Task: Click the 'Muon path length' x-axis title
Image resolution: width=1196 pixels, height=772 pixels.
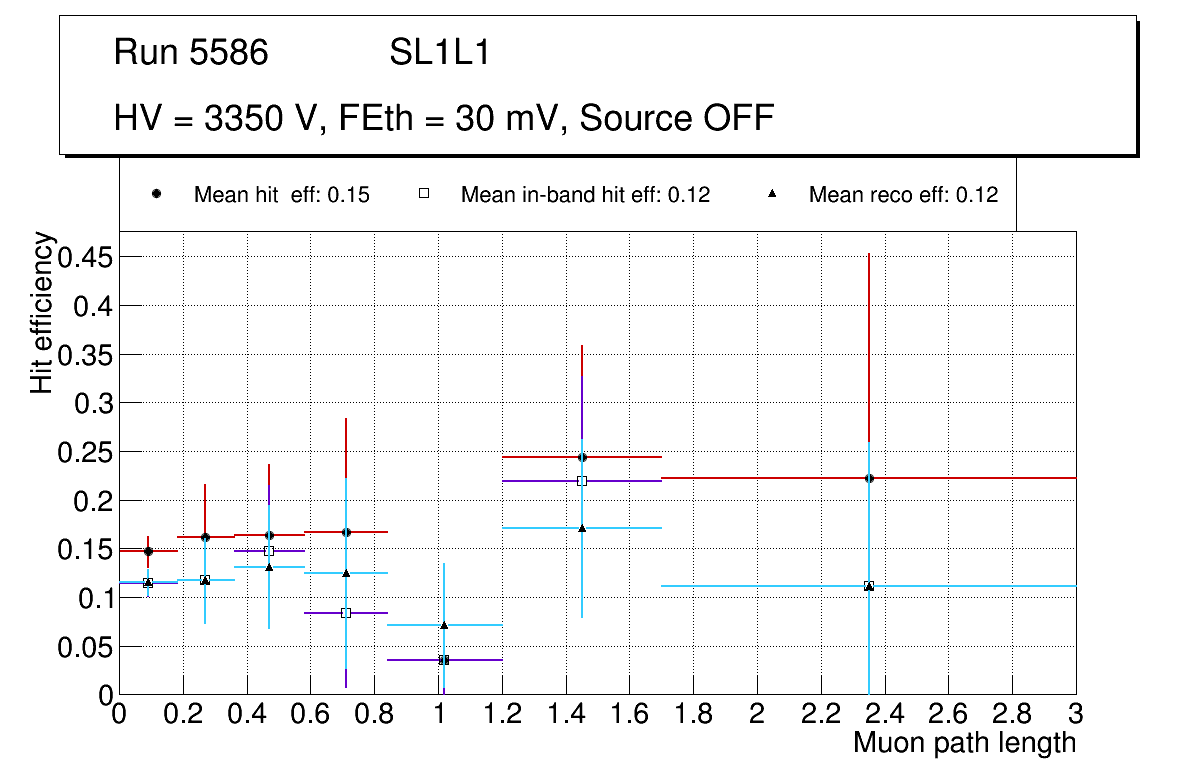Action: 964,743
